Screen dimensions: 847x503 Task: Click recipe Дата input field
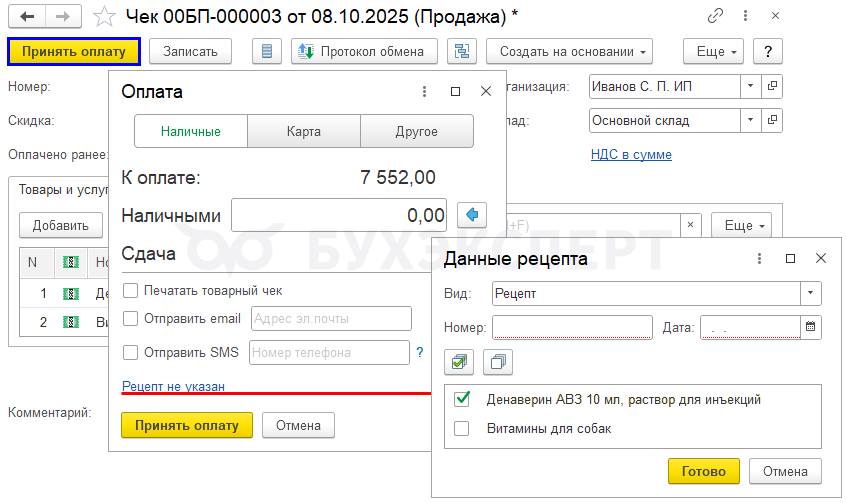(x=750, y=327)
